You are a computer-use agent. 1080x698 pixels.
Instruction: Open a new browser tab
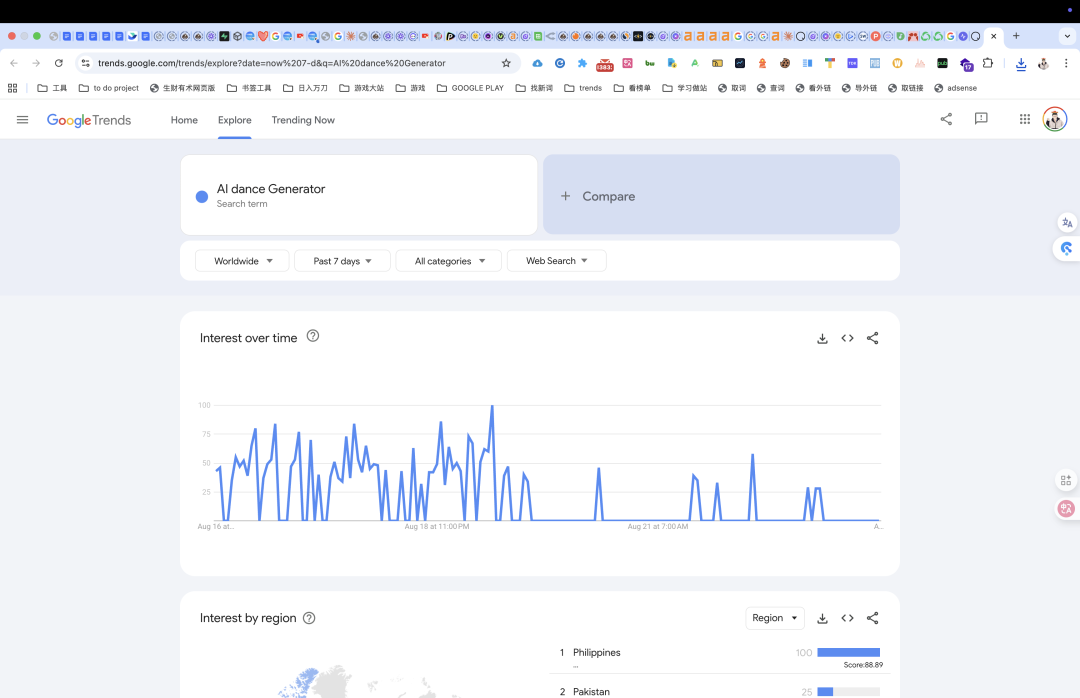1016,36
